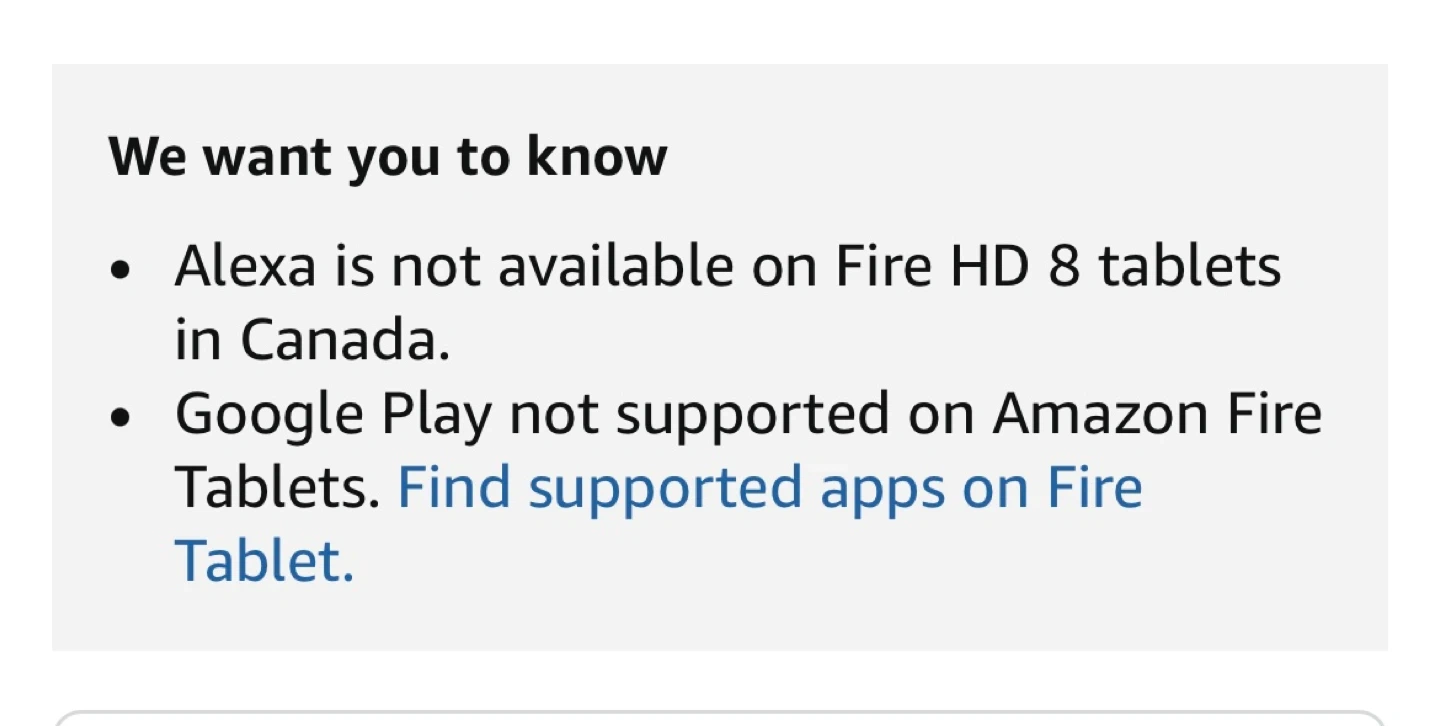This screenshot has height=726, width=1440.
Task: Click 'Google Play' at start of second bullet
Action: (x=332, y=415)
